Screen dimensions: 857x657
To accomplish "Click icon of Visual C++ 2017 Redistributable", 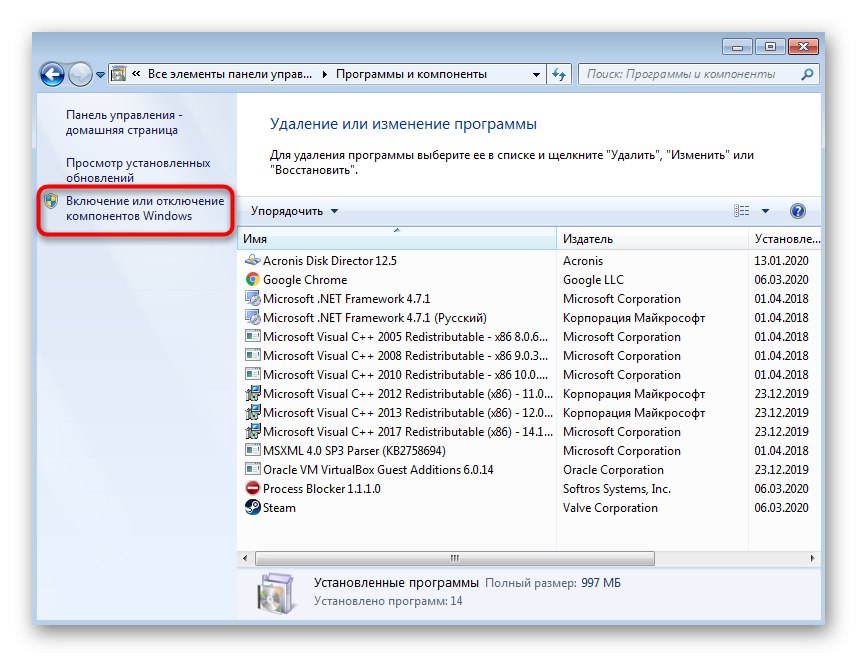I will click(x=253, y=431).
